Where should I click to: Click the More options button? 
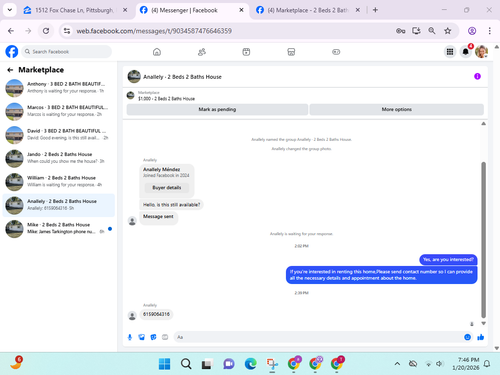[x=397, y=109]
